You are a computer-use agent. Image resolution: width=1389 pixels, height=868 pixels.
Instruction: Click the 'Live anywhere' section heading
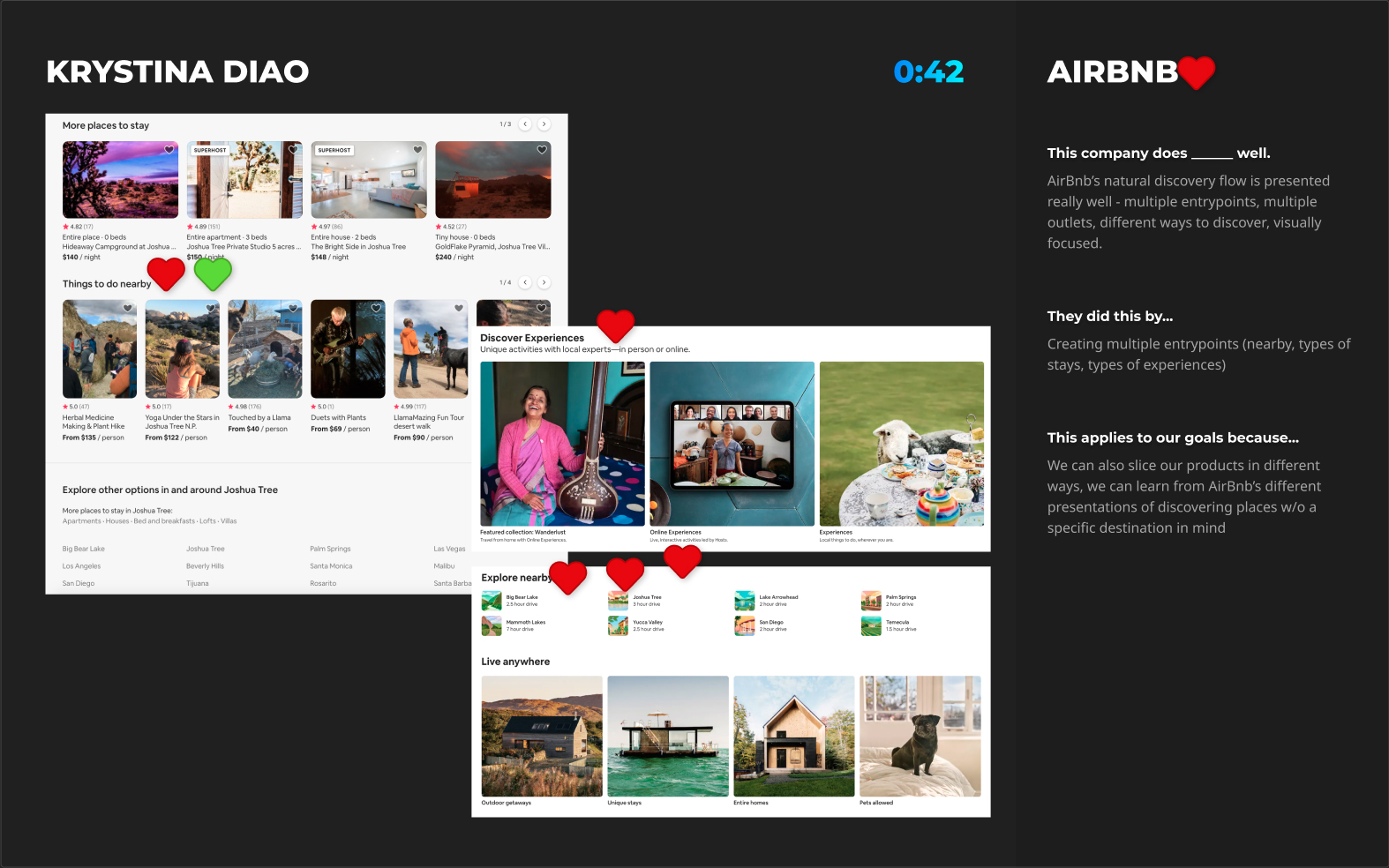(x=515, y=662)
